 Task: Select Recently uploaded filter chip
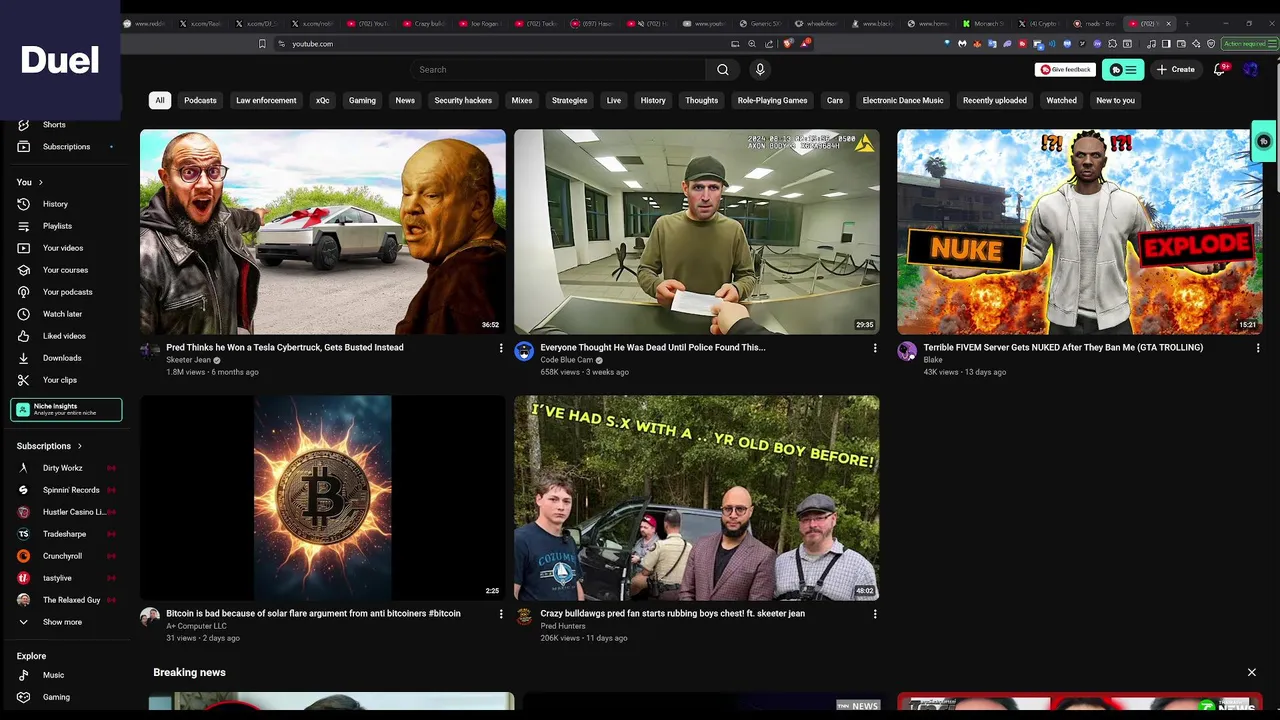(x=995, y=101)
